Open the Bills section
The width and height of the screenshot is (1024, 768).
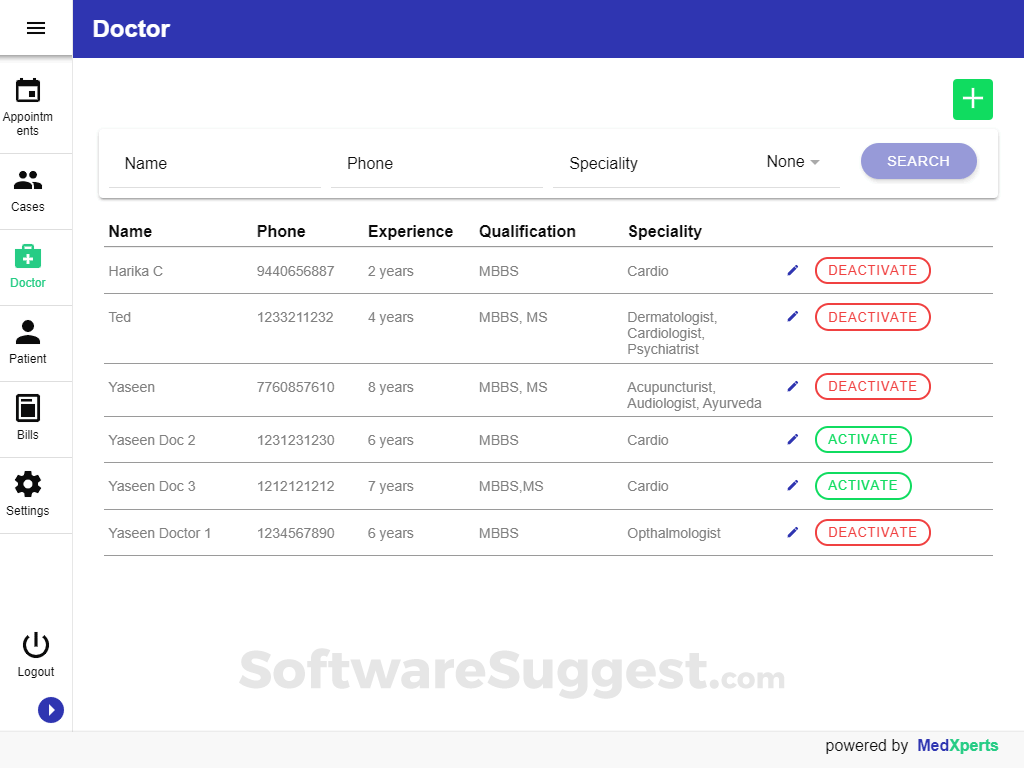pyautogui.click(x=27, y=418)
